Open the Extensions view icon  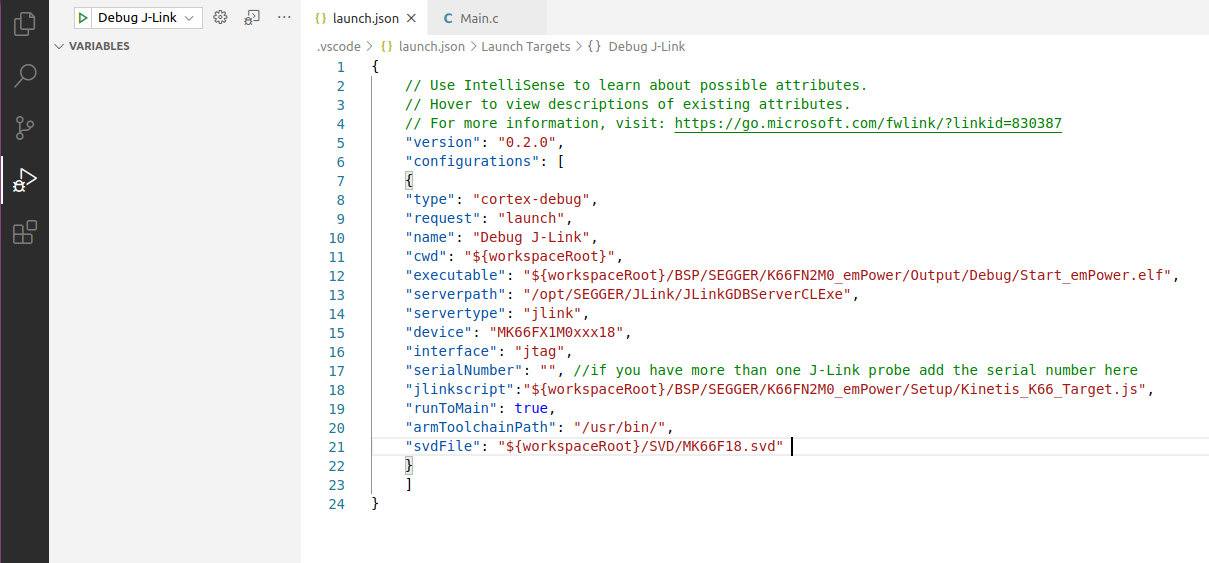(25, 233)
